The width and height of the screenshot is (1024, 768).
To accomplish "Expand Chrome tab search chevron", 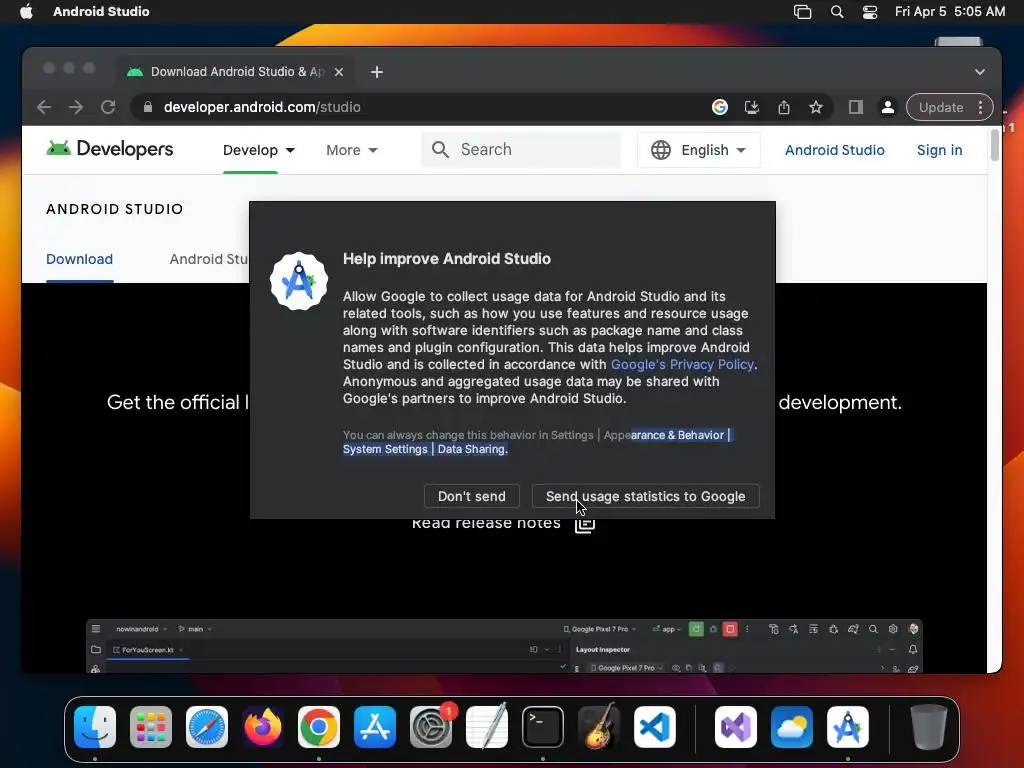I will point(980,72).
